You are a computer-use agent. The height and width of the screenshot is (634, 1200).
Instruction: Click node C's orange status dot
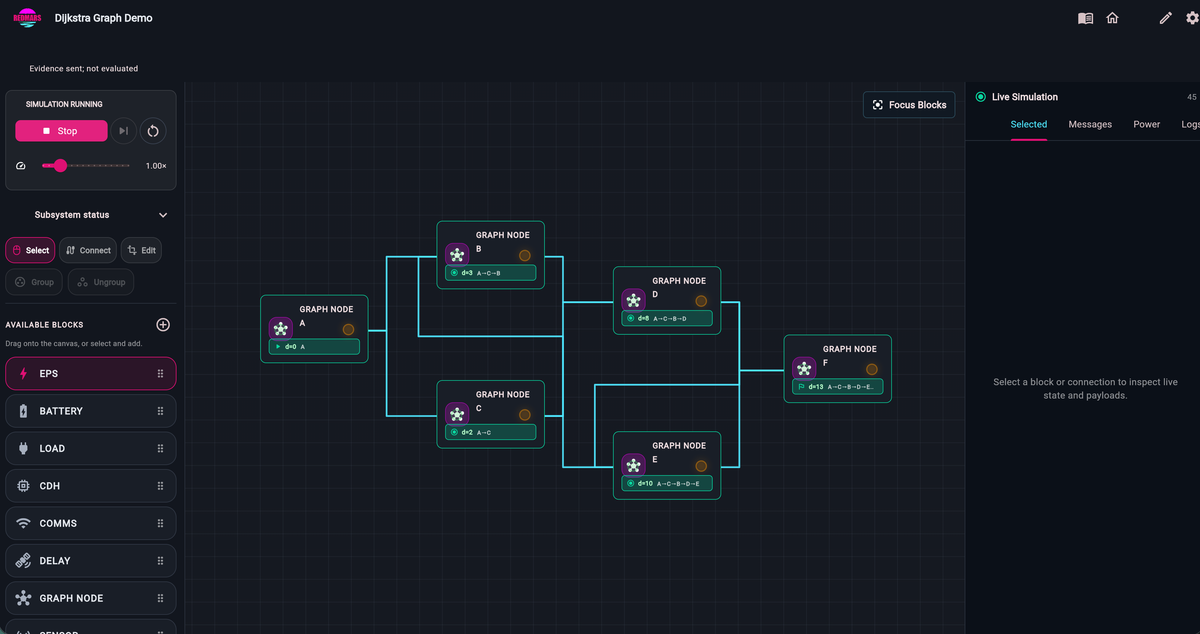click(524, 414)
